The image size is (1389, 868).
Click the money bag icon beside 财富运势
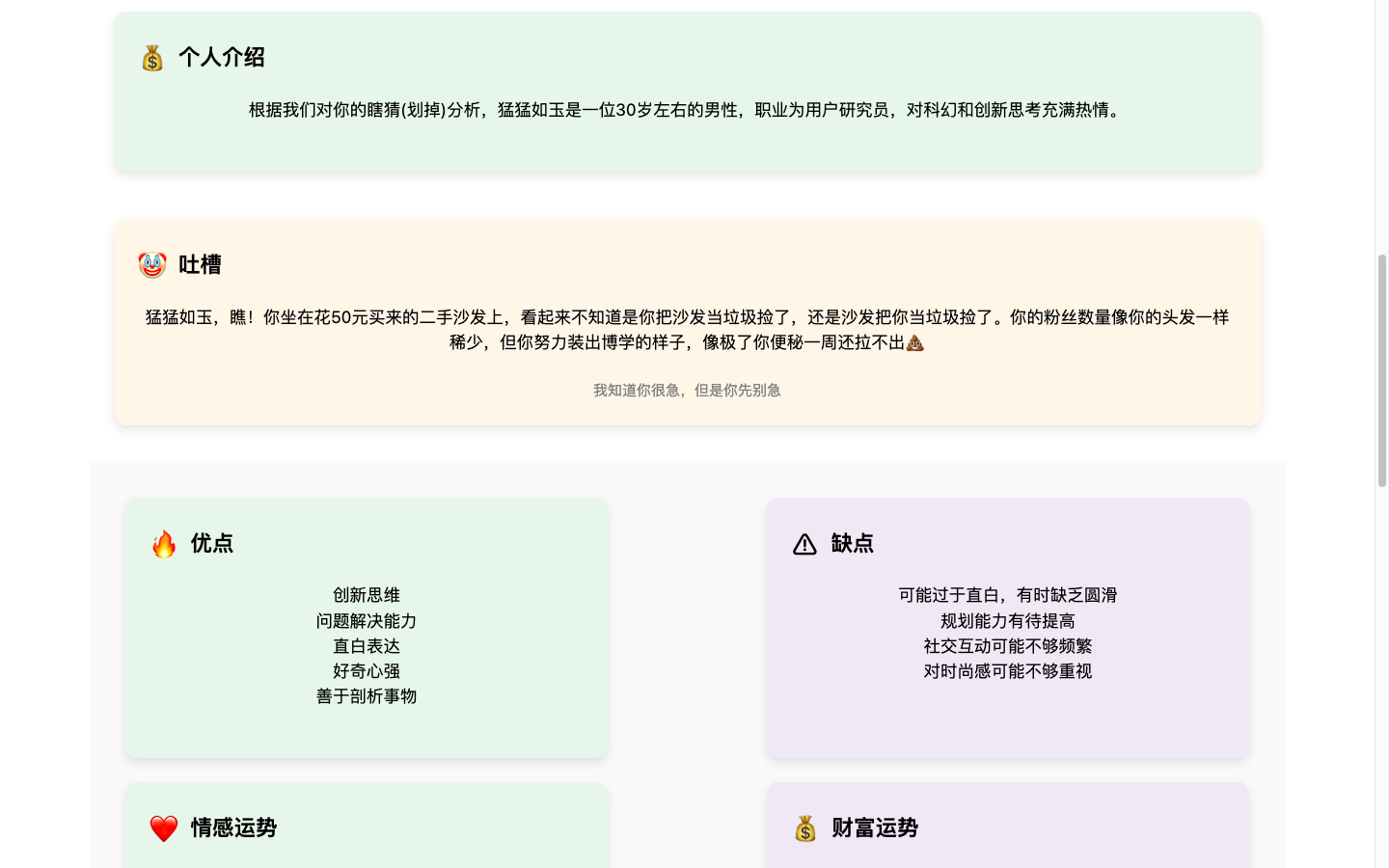coord(804,828)
